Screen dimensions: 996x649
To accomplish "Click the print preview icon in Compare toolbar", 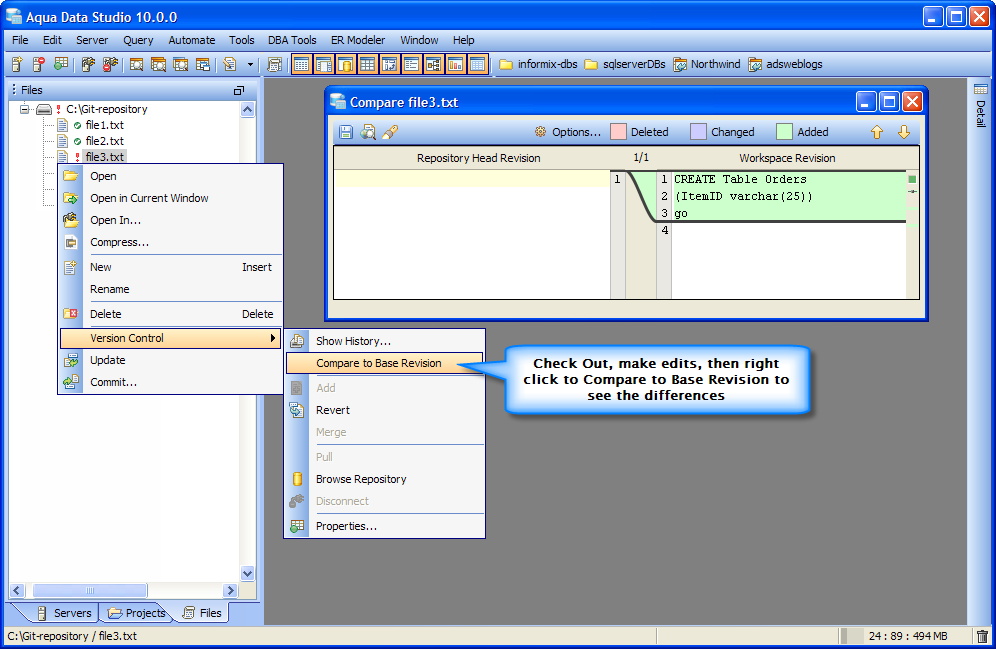I will [x=368, y=132].
